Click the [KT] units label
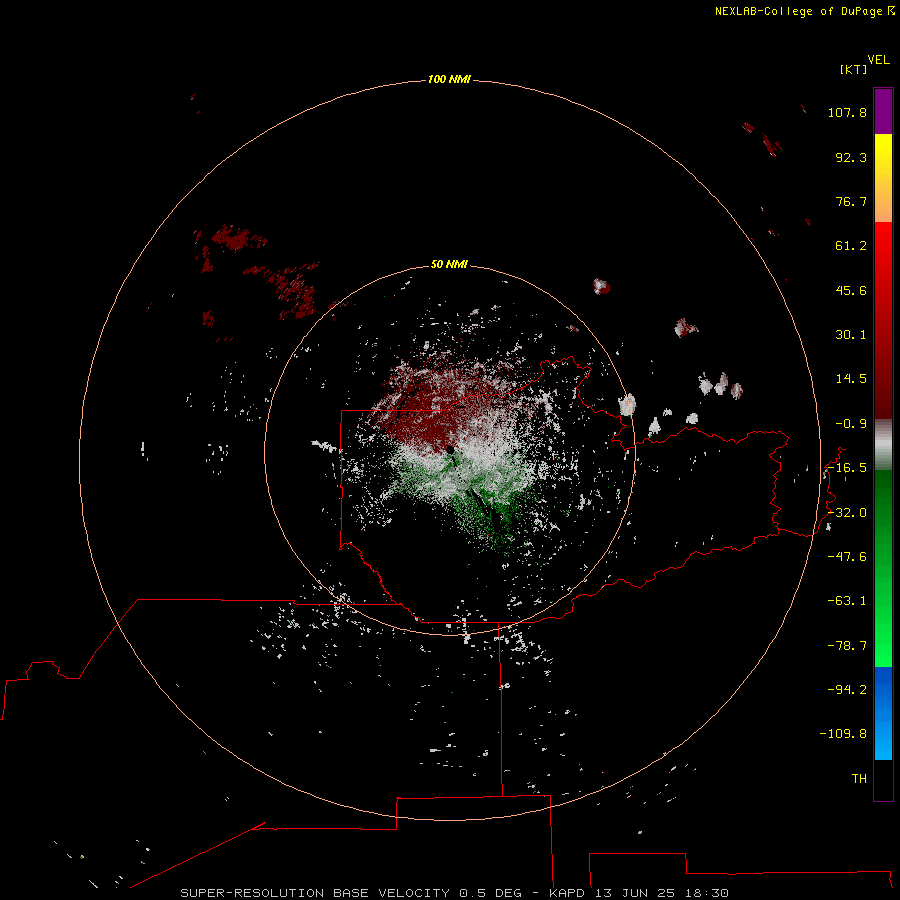The height and width of the screenshot is (900, 900). point(853,69)
